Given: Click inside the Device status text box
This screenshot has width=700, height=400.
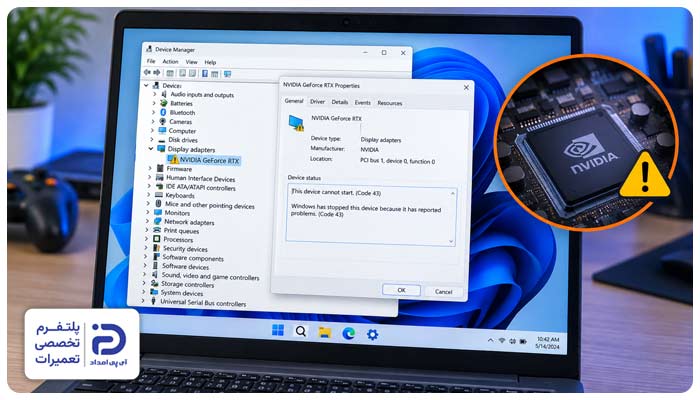Looking at the screenshot, I should (x=371, y=216).
